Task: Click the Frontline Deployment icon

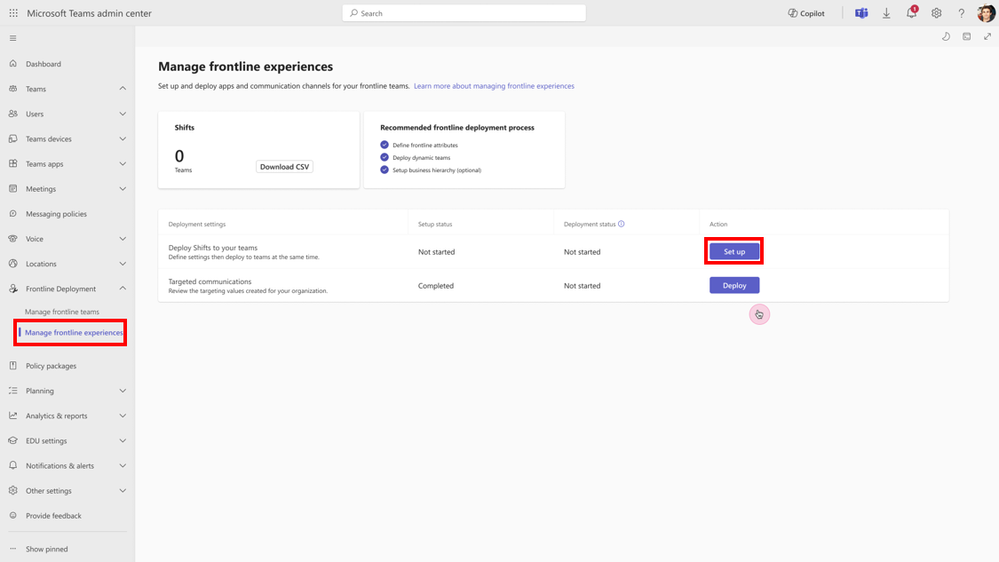Action: coord(13,289)
